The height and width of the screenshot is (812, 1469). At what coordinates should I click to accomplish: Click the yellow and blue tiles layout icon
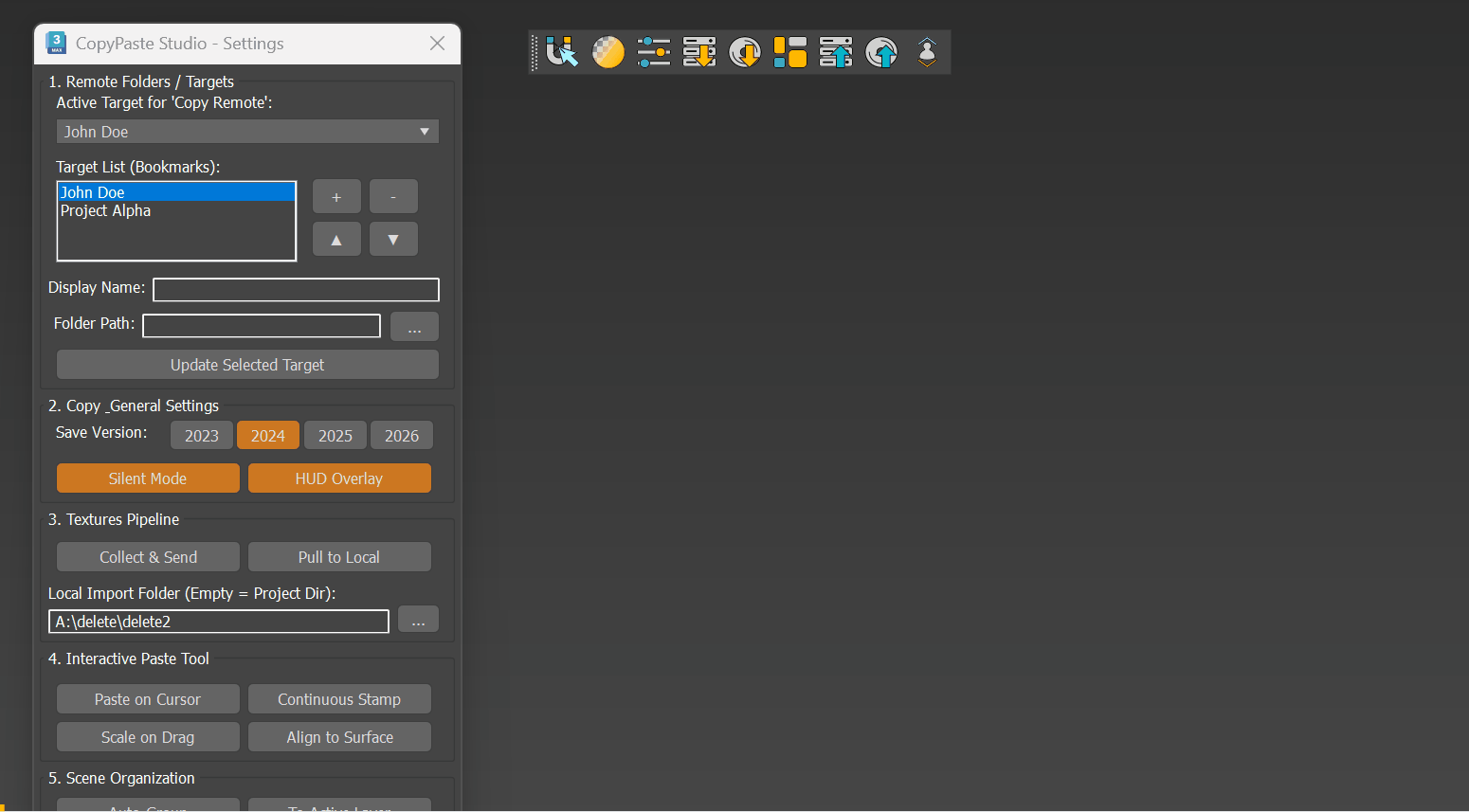pyautogui.click(x=789, y=52)
